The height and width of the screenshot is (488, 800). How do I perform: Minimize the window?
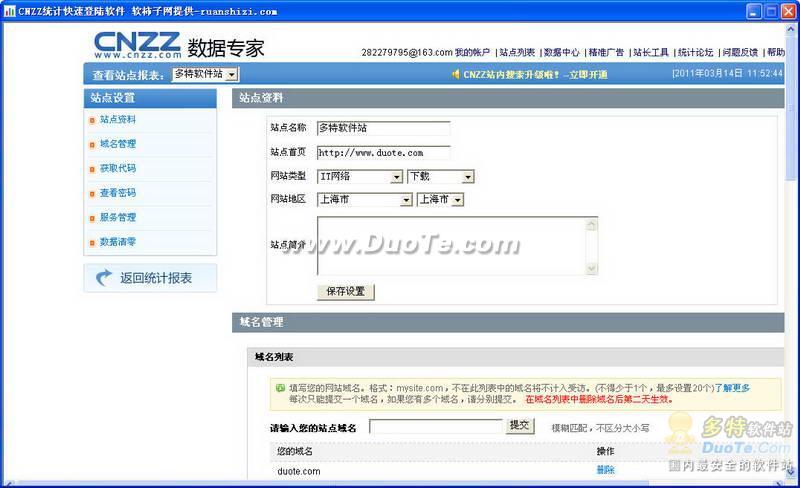pos(754,11)
